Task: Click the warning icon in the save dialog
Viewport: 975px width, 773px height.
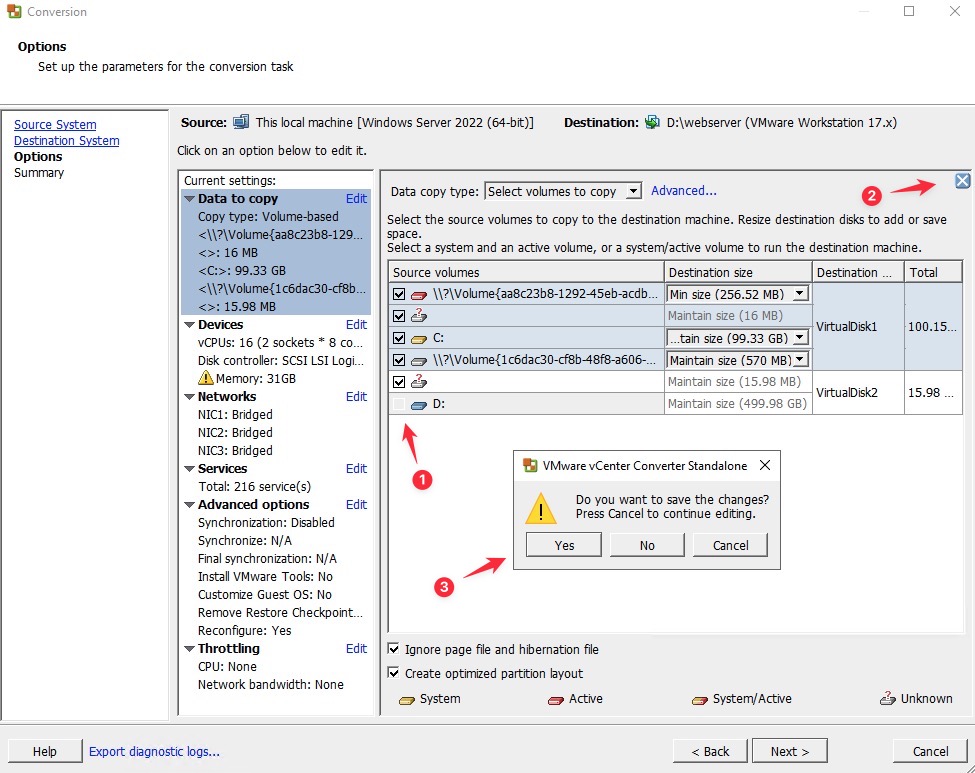Action: [x=540, y=508]
